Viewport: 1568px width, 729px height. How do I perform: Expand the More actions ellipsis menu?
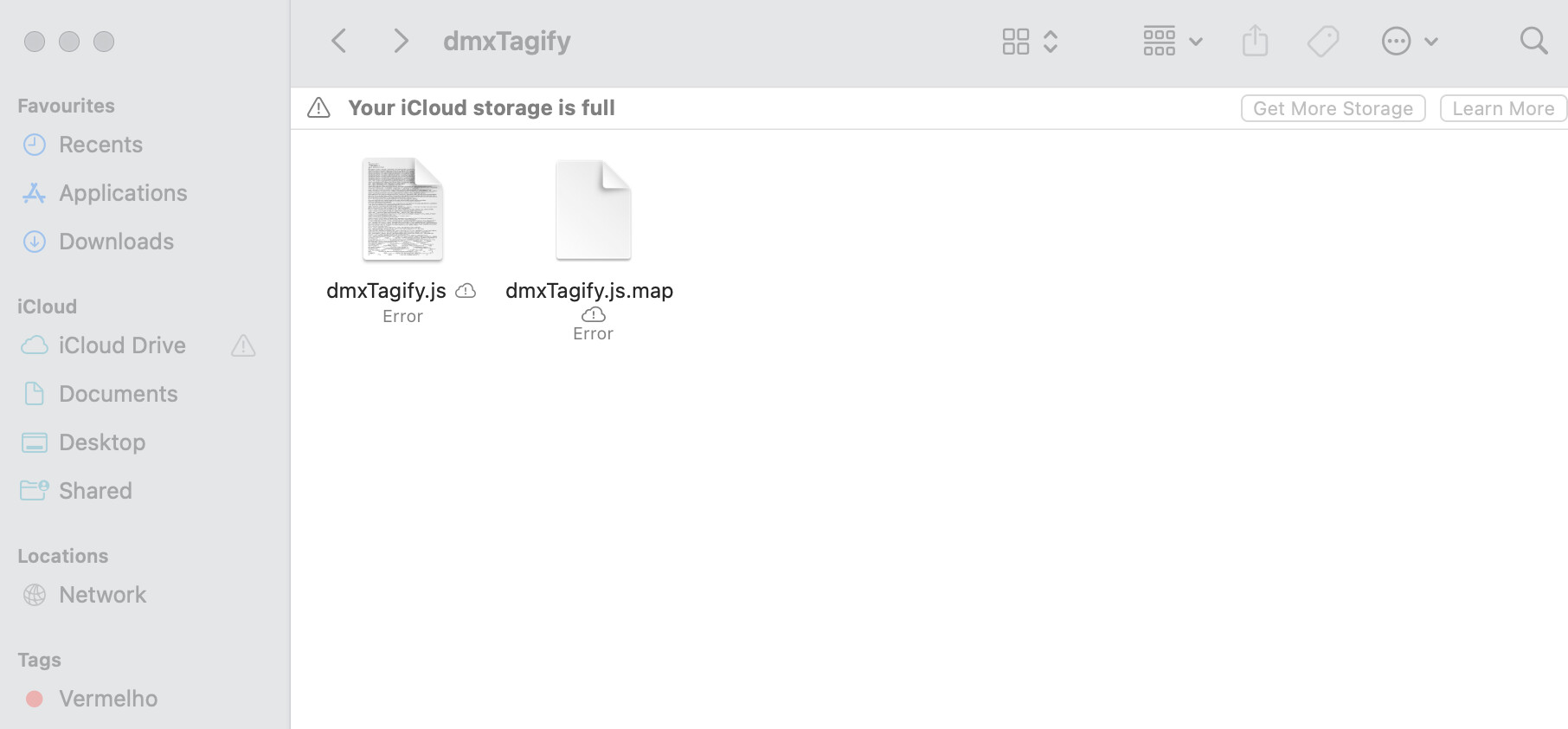click(x=1409, y=41)
